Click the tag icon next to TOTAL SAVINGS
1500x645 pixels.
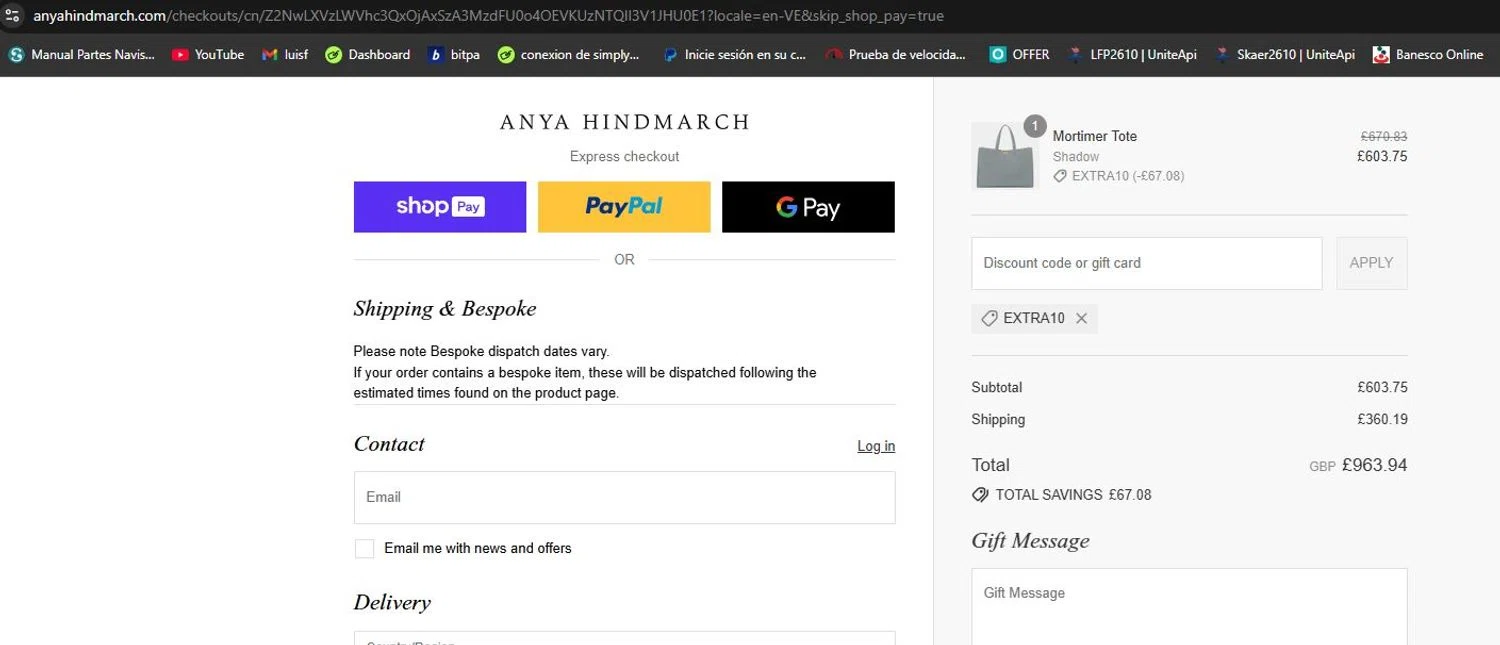(980, 495)
